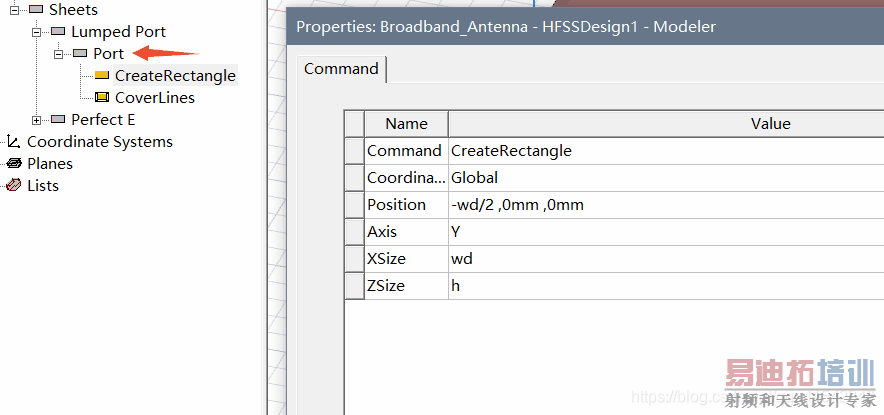Click the Sheets folder icon
The width and height of the screenshot is (884, 415).
(36, 10)
